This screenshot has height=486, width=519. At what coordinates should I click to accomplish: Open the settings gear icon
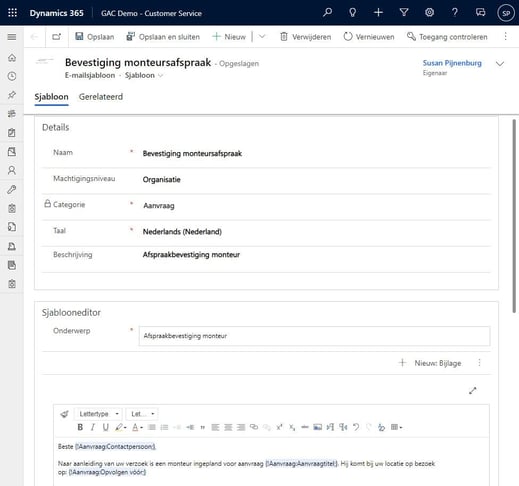[429, 13]
